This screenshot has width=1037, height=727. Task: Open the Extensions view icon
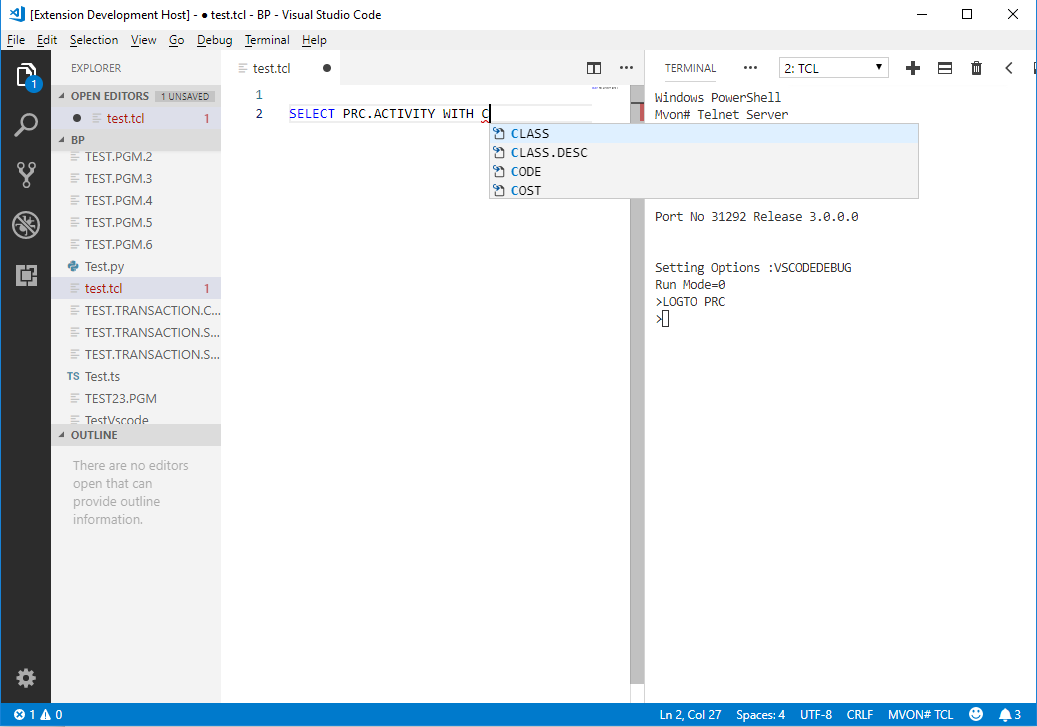[26, 275]
